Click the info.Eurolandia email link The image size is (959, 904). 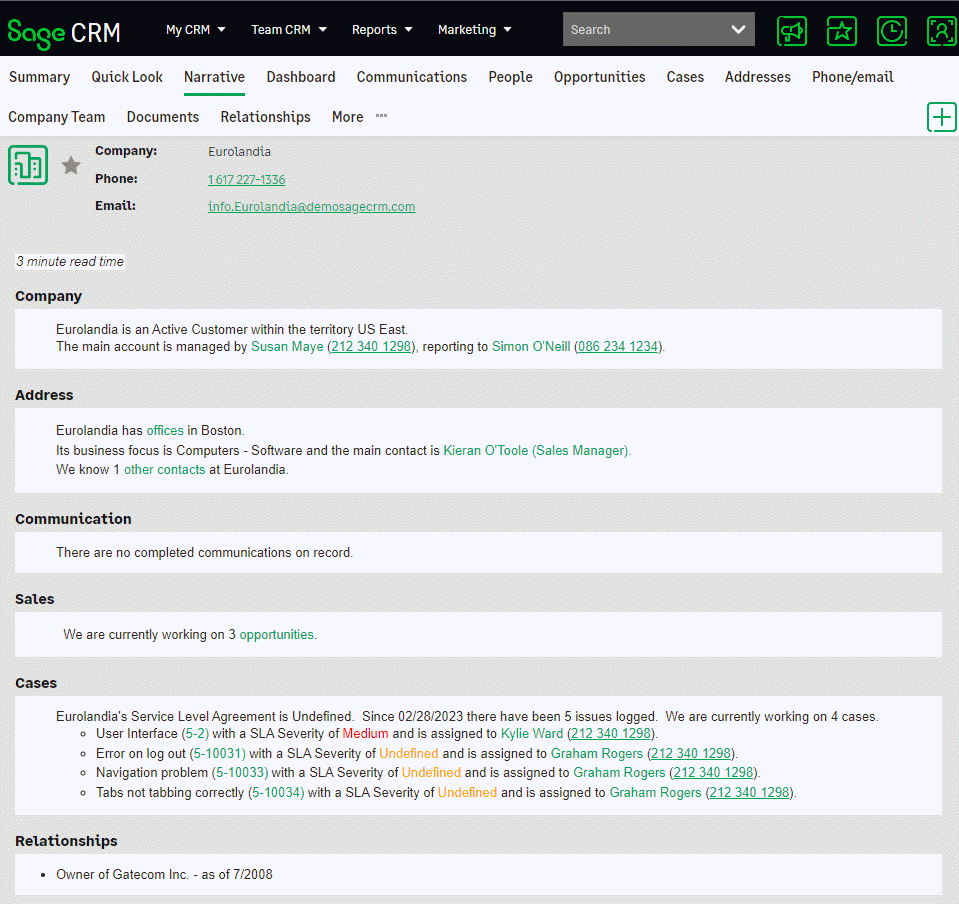[311, 207]
